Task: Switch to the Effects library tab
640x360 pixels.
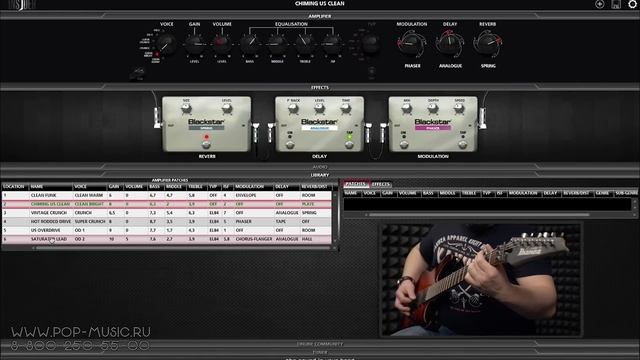Action: (381, 184)
